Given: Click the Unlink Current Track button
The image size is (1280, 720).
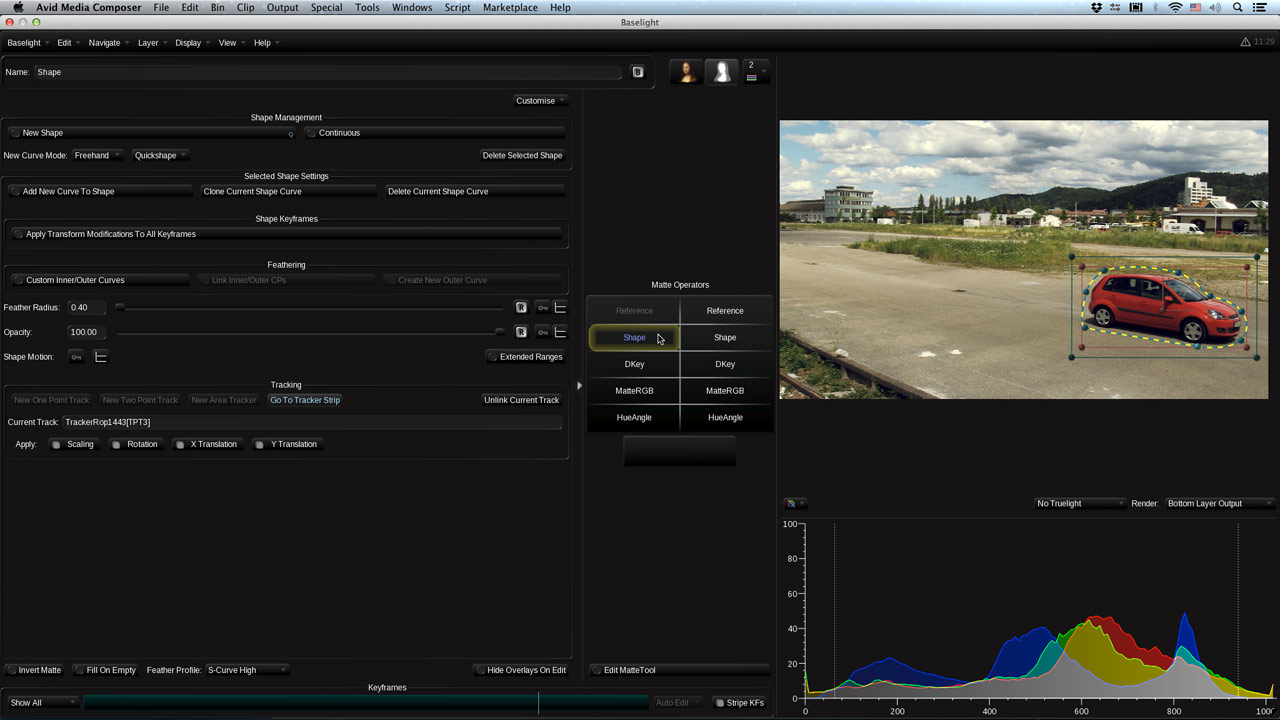Looking at the screenshot, I should click(x=521, y=400).
